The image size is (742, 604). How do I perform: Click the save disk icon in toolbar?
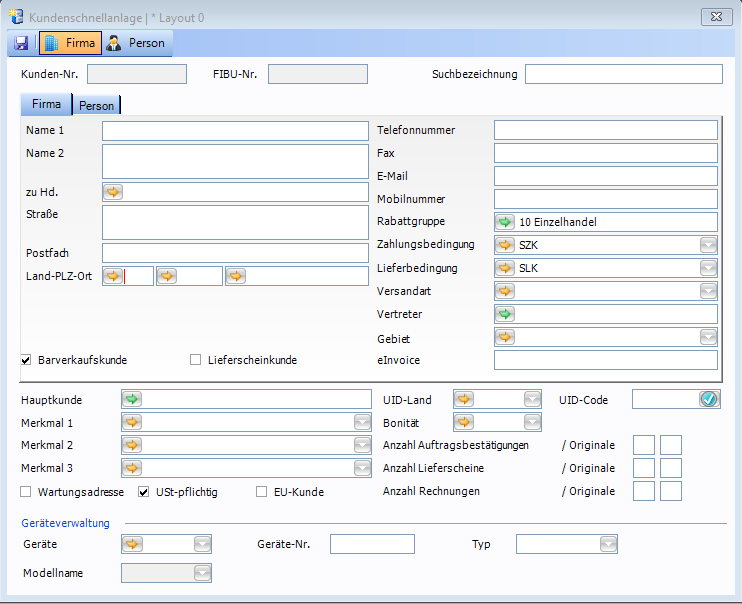click(21, 43)
